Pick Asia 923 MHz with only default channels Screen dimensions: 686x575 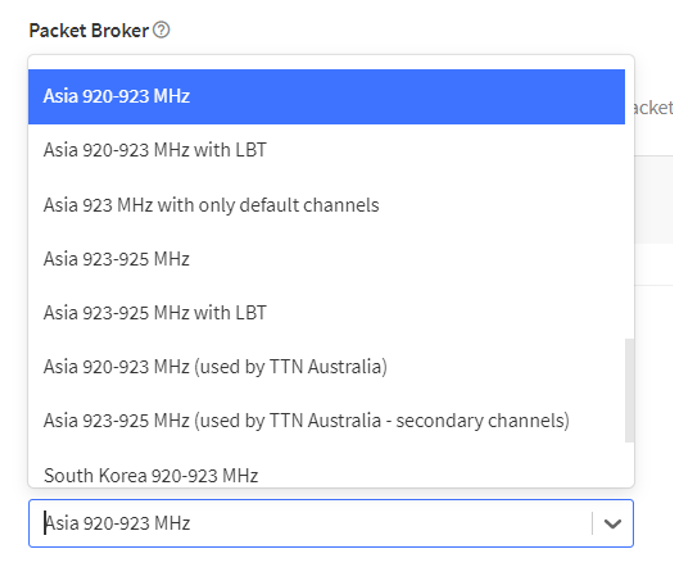pyautogui.click(x=211, y=205)
